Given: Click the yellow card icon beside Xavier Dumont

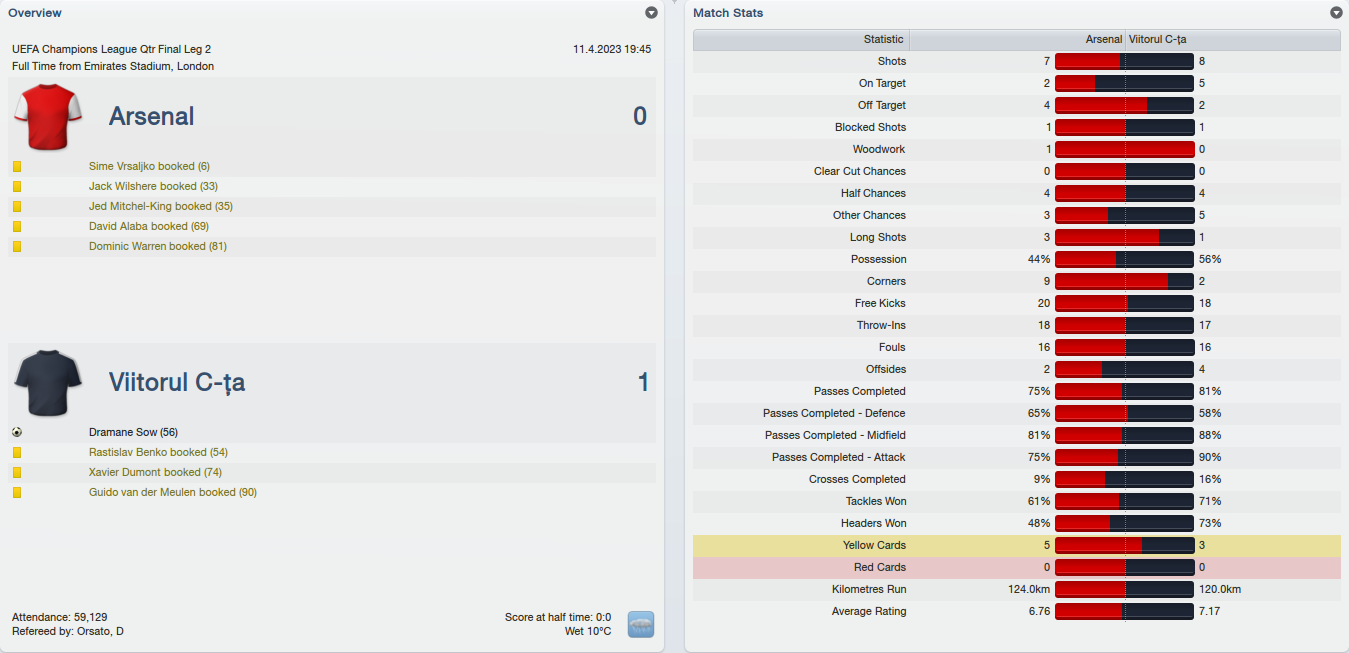Looking at the screenshot, I should click(17, 472).
